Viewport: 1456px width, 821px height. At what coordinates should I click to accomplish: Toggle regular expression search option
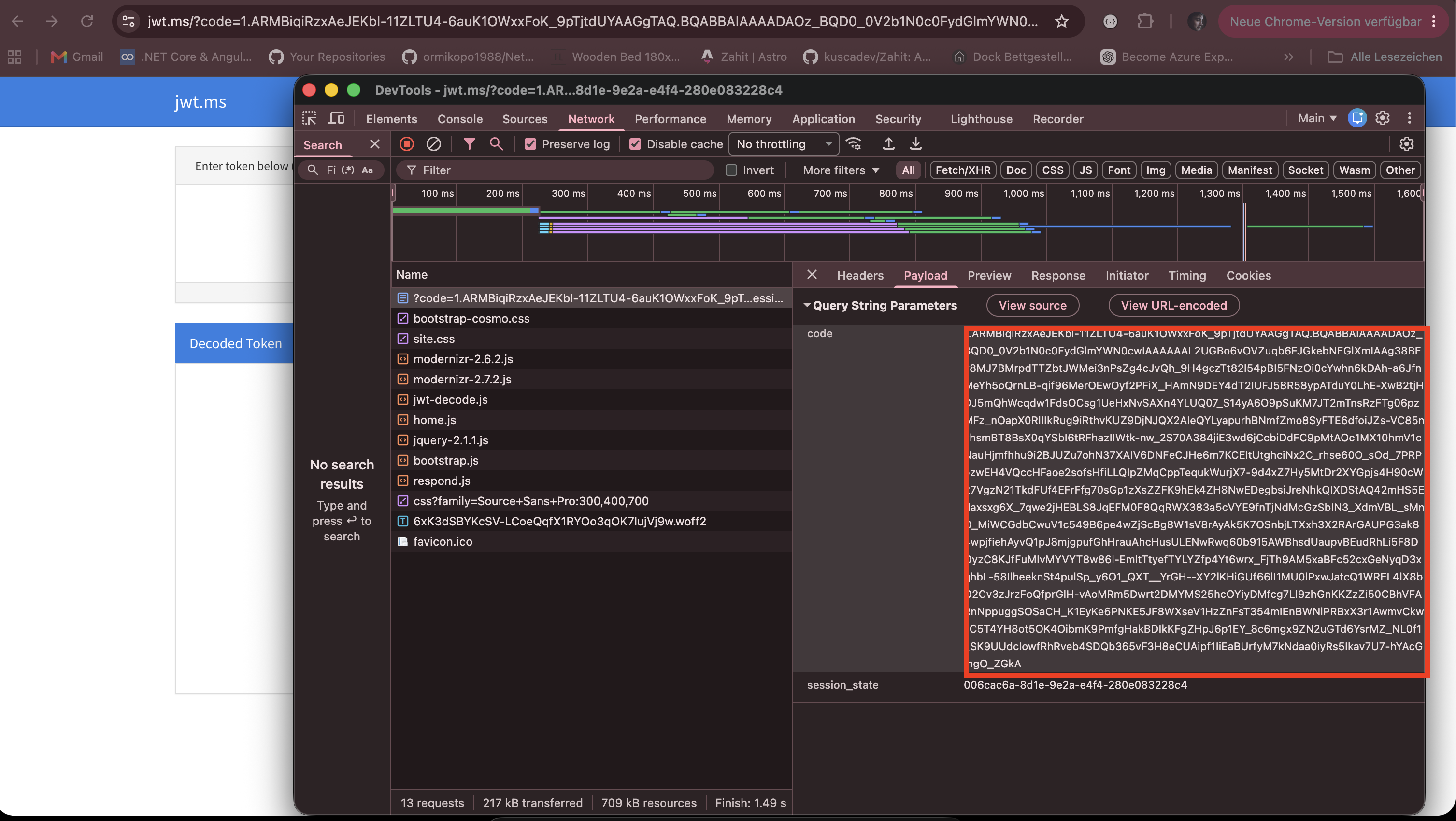pyautogui.click(x=348, y=170)
